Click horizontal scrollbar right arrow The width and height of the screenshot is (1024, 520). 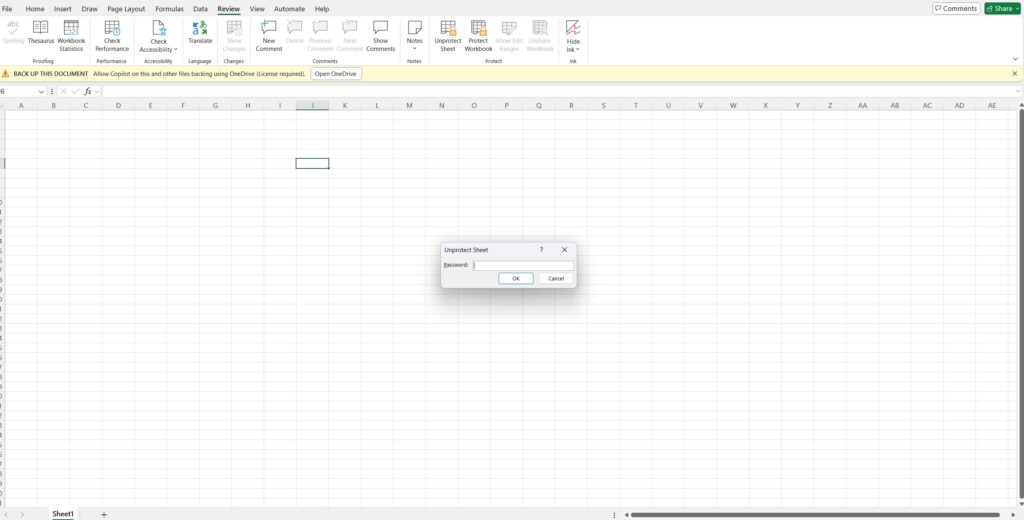(1013, 515)
